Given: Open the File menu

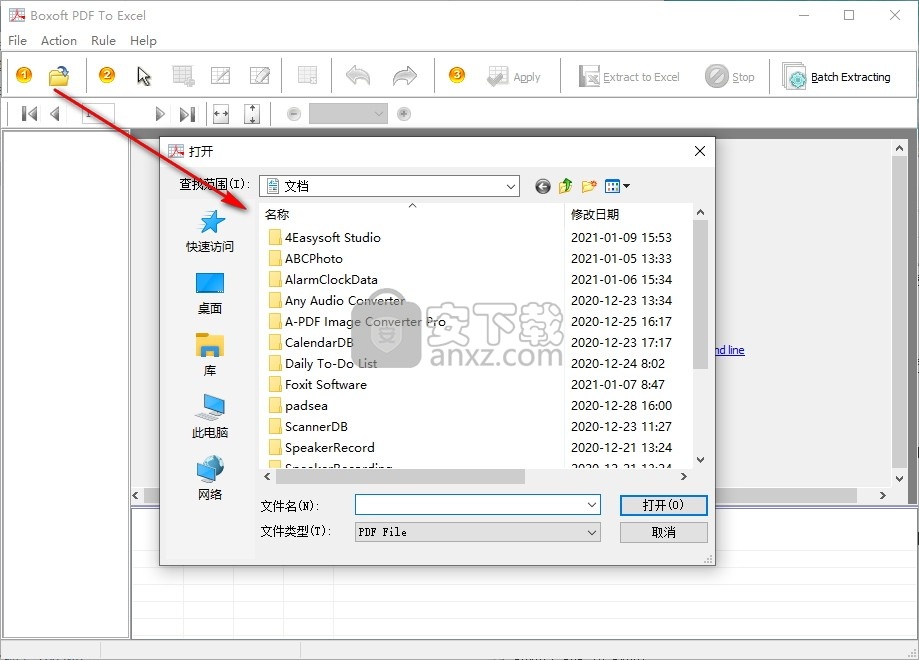Looking at the screenshot, I should click(x=18, y=40).
